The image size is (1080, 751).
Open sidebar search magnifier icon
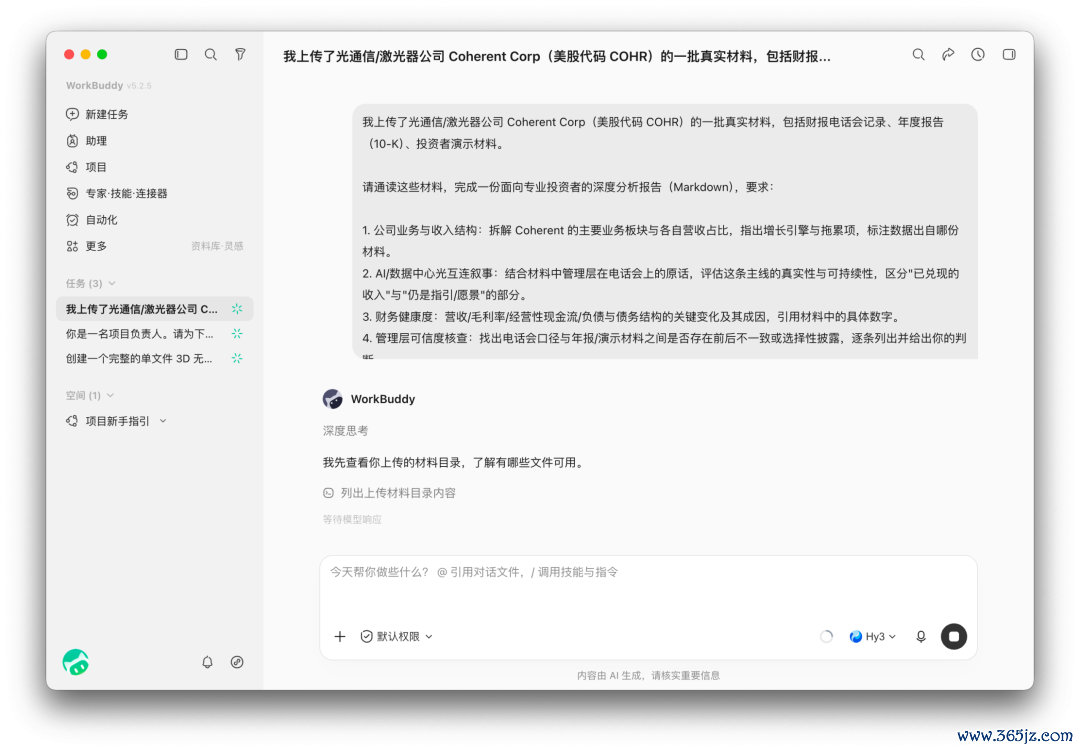211,54
